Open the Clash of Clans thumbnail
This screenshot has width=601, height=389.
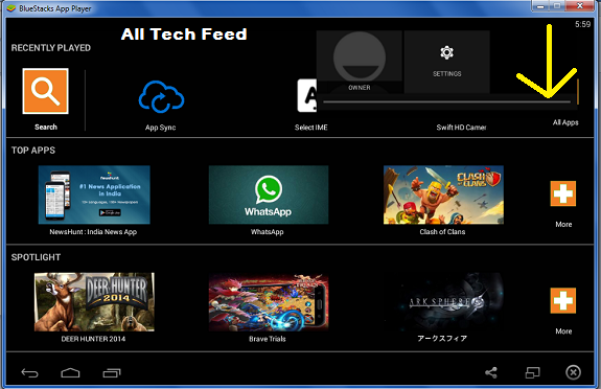coord(443,195)
